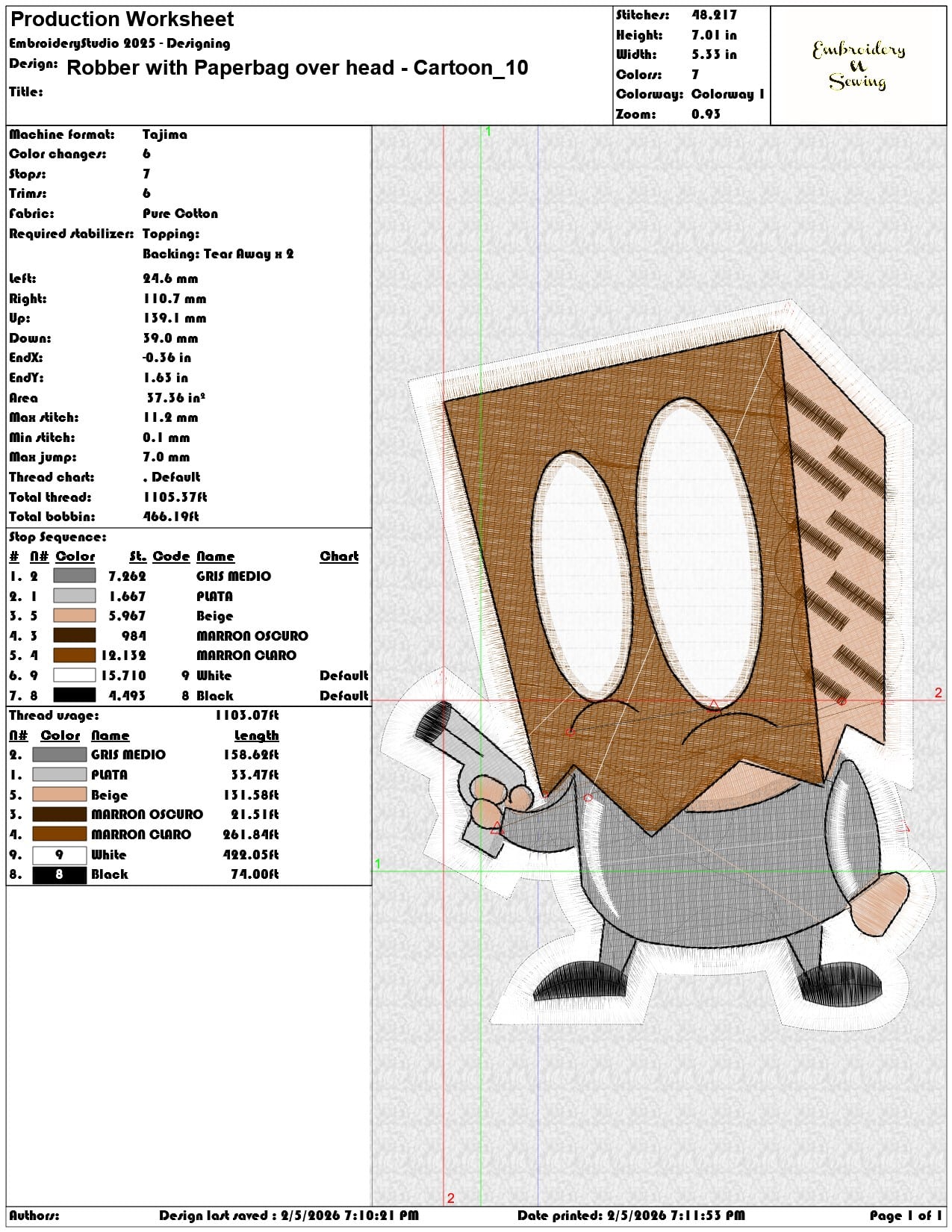952x1232 pixels.
Task: Click the MARRON CLARO stop sequence swatch
Action: 74,656
